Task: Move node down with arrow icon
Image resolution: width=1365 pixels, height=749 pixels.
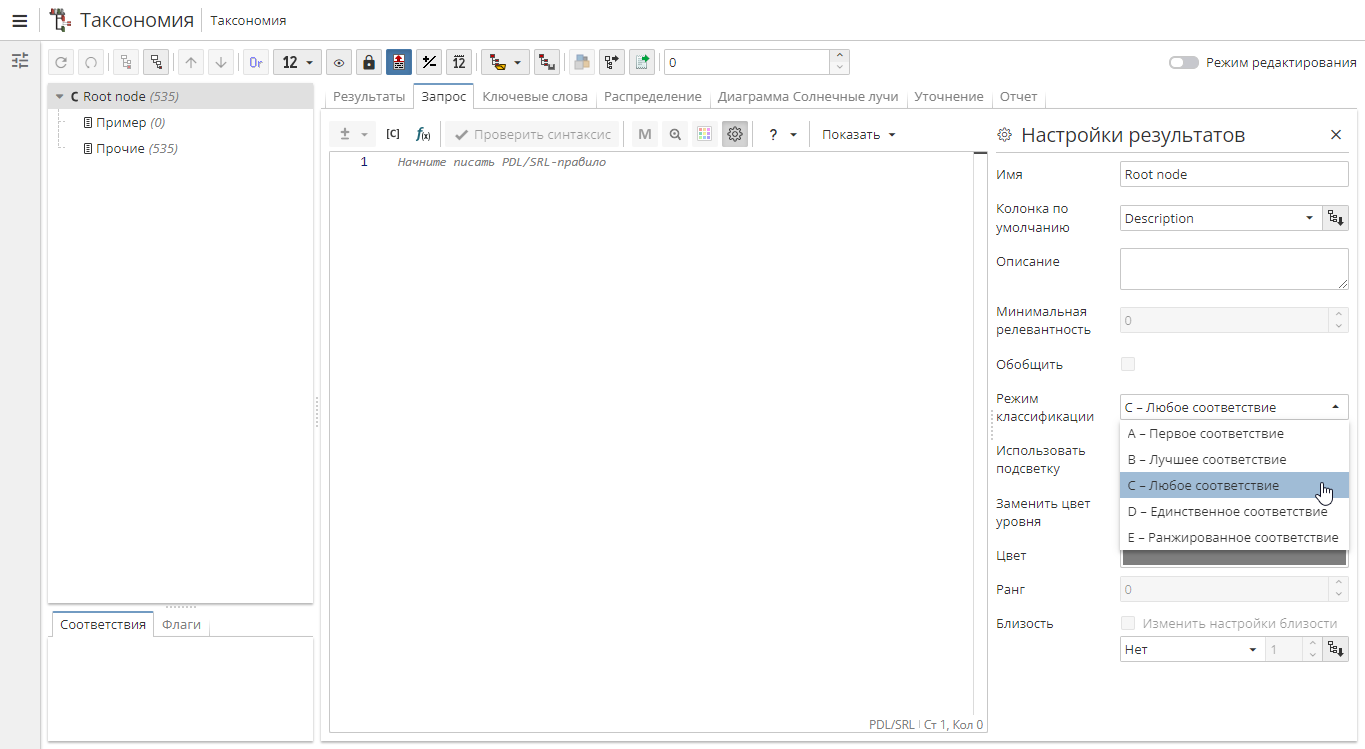Action: coord(221,62)
